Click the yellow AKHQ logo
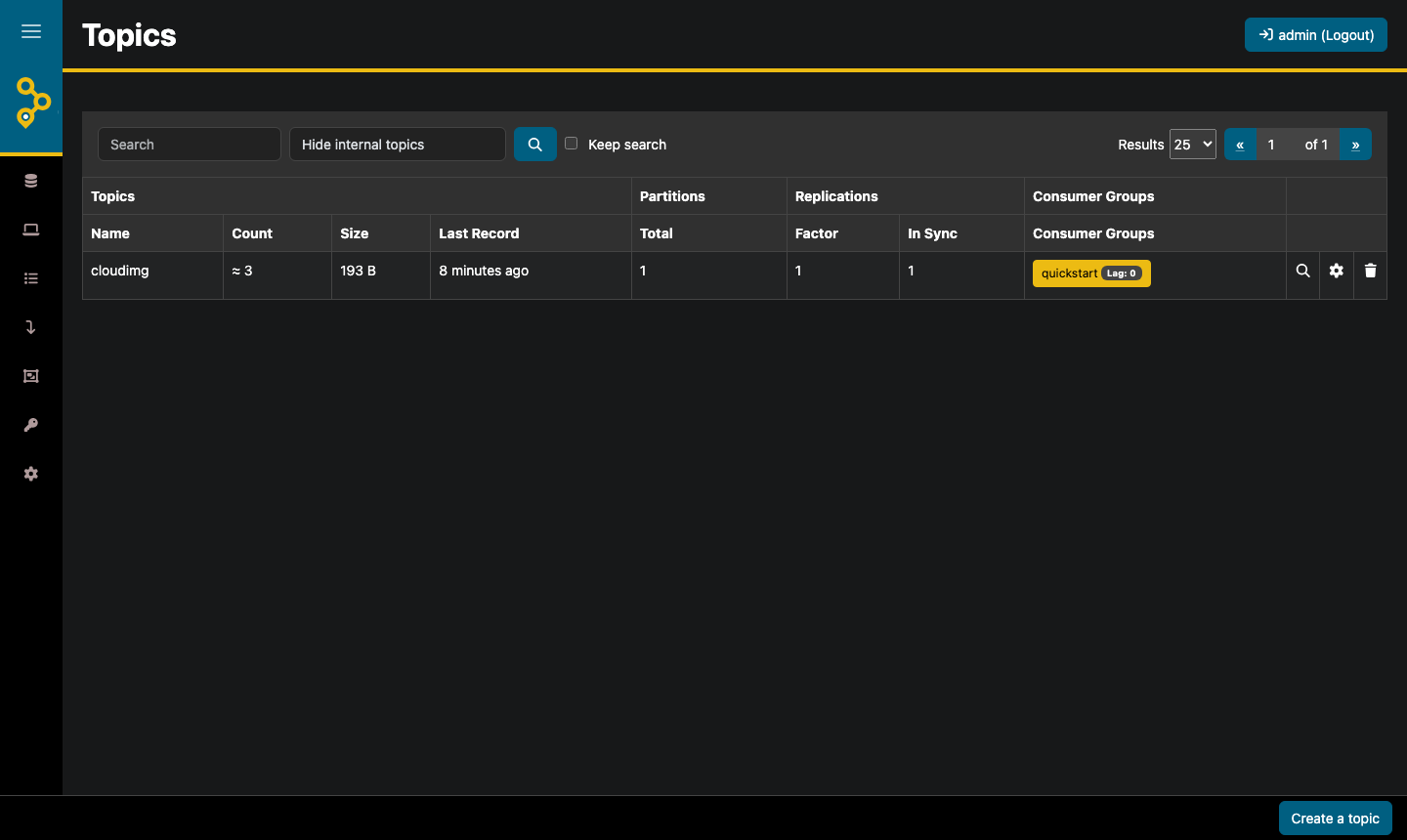Viewport: 1407px width, 840px height. [32, 102]
